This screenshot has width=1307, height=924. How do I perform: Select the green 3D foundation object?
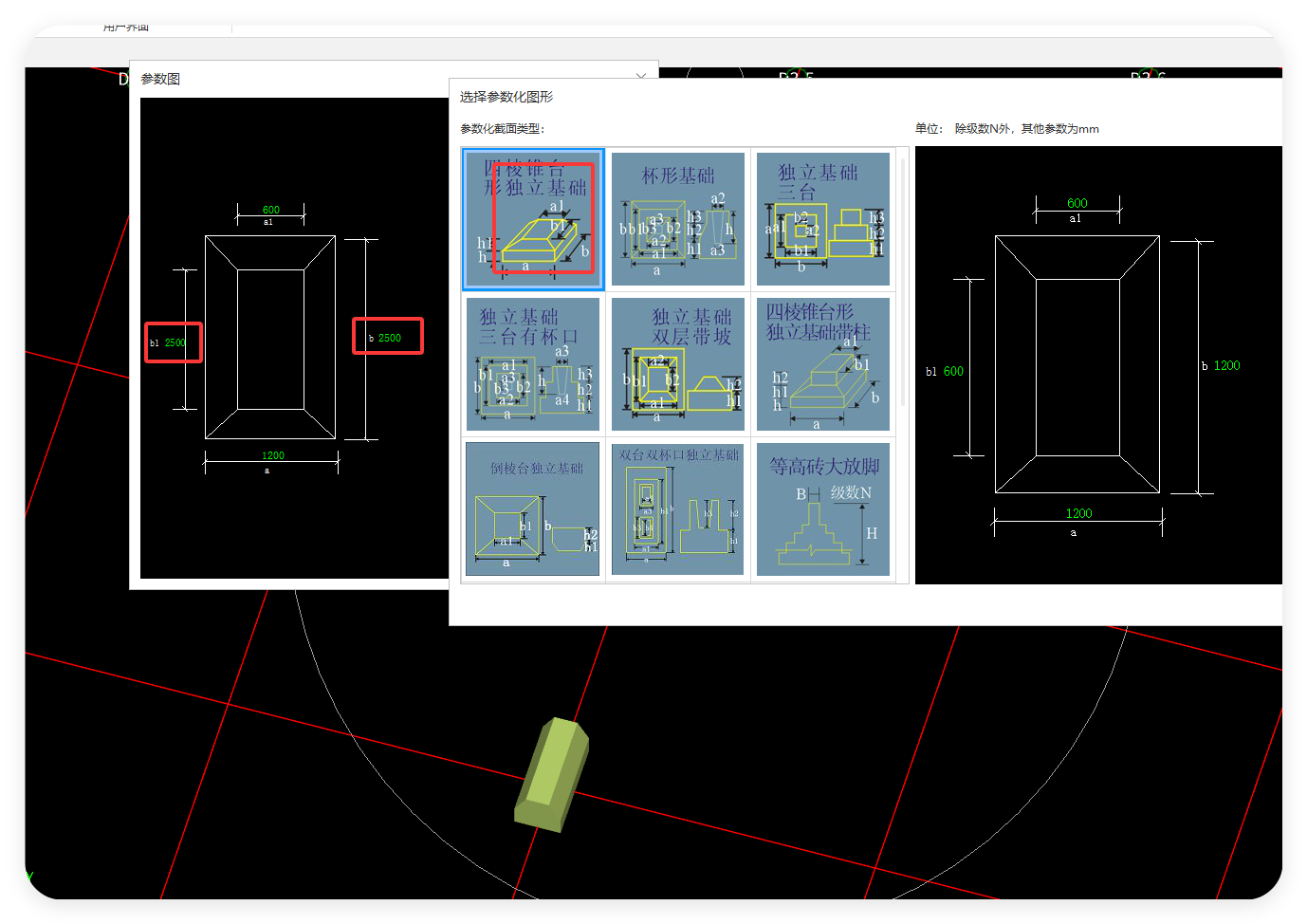(x=553, y=774)
